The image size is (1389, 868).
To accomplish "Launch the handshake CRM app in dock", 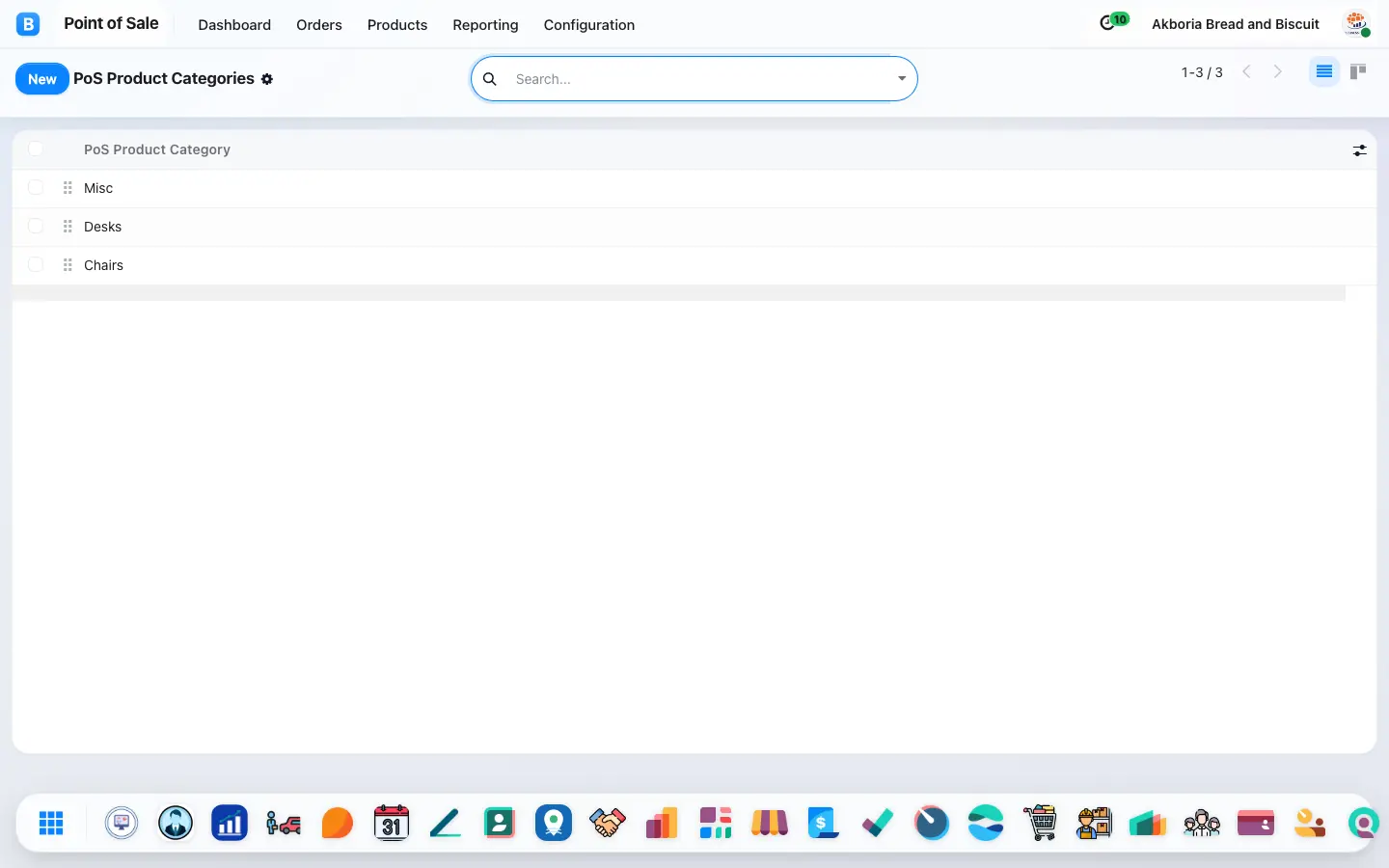I will [x=608, y=823].
